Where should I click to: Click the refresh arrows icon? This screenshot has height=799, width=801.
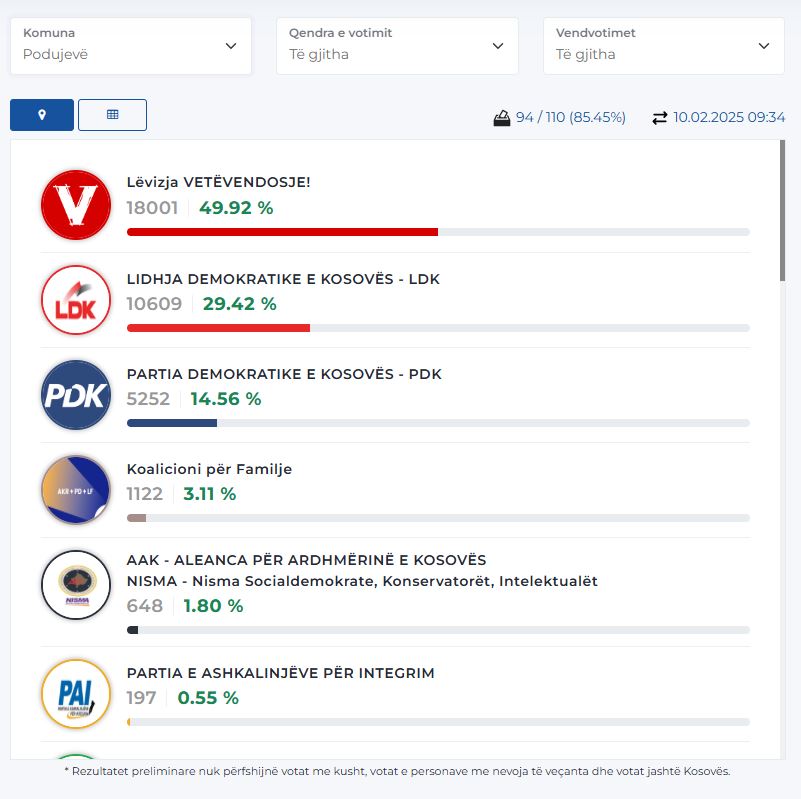click(x=659, y=118)
